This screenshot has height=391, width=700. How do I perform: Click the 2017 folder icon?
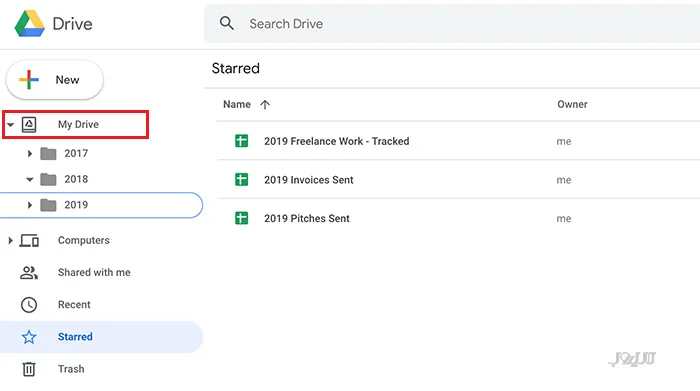48,154
